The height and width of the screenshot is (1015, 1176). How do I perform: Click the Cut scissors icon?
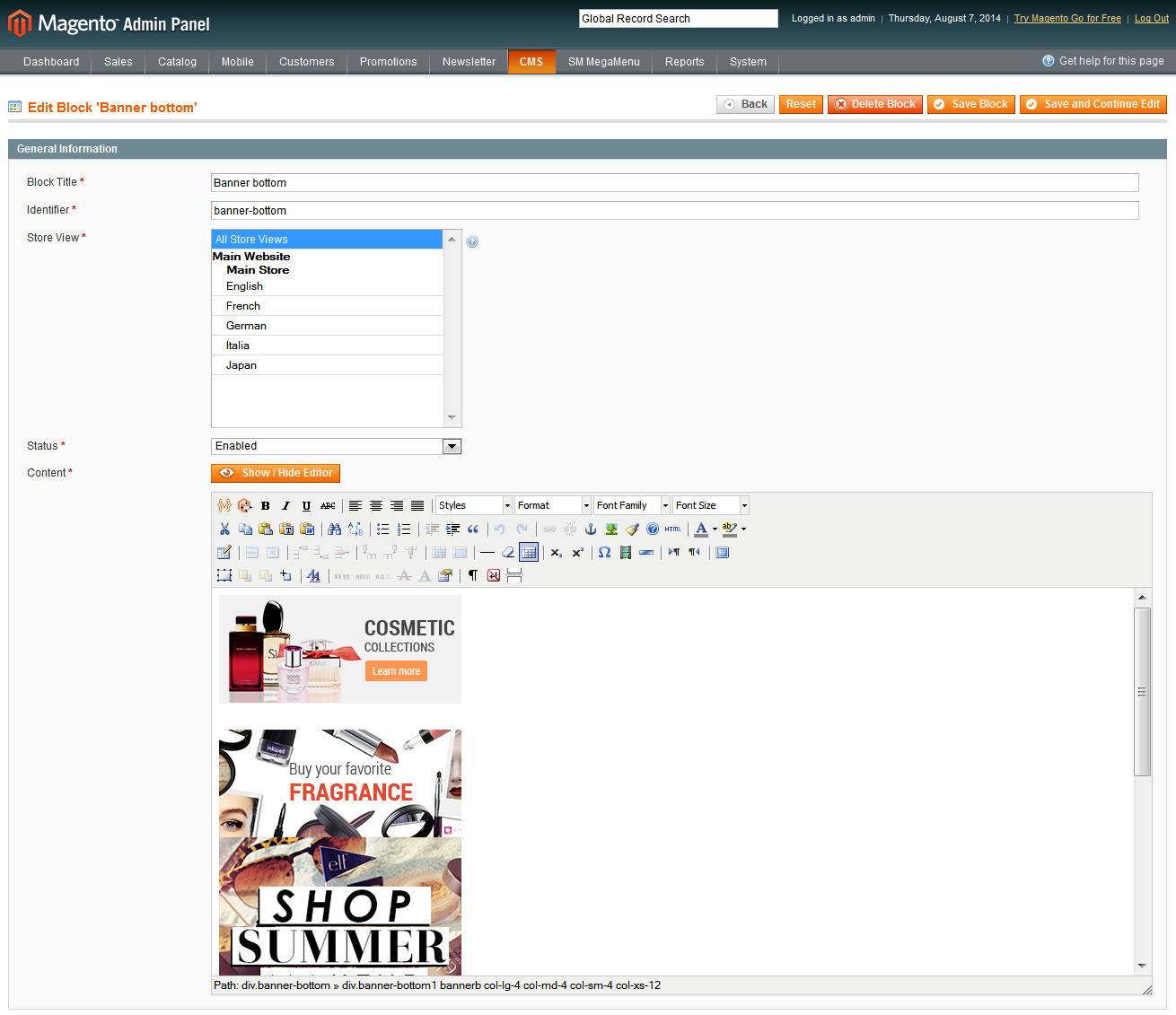pyautogui.click(x=224, y=529)
